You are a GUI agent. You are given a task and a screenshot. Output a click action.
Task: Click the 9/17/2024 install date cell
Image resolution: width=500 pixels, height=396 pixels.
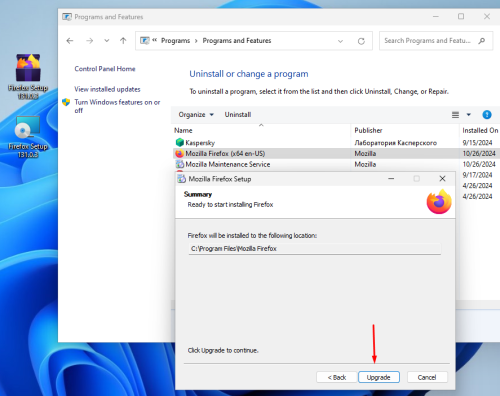(477, 175)
